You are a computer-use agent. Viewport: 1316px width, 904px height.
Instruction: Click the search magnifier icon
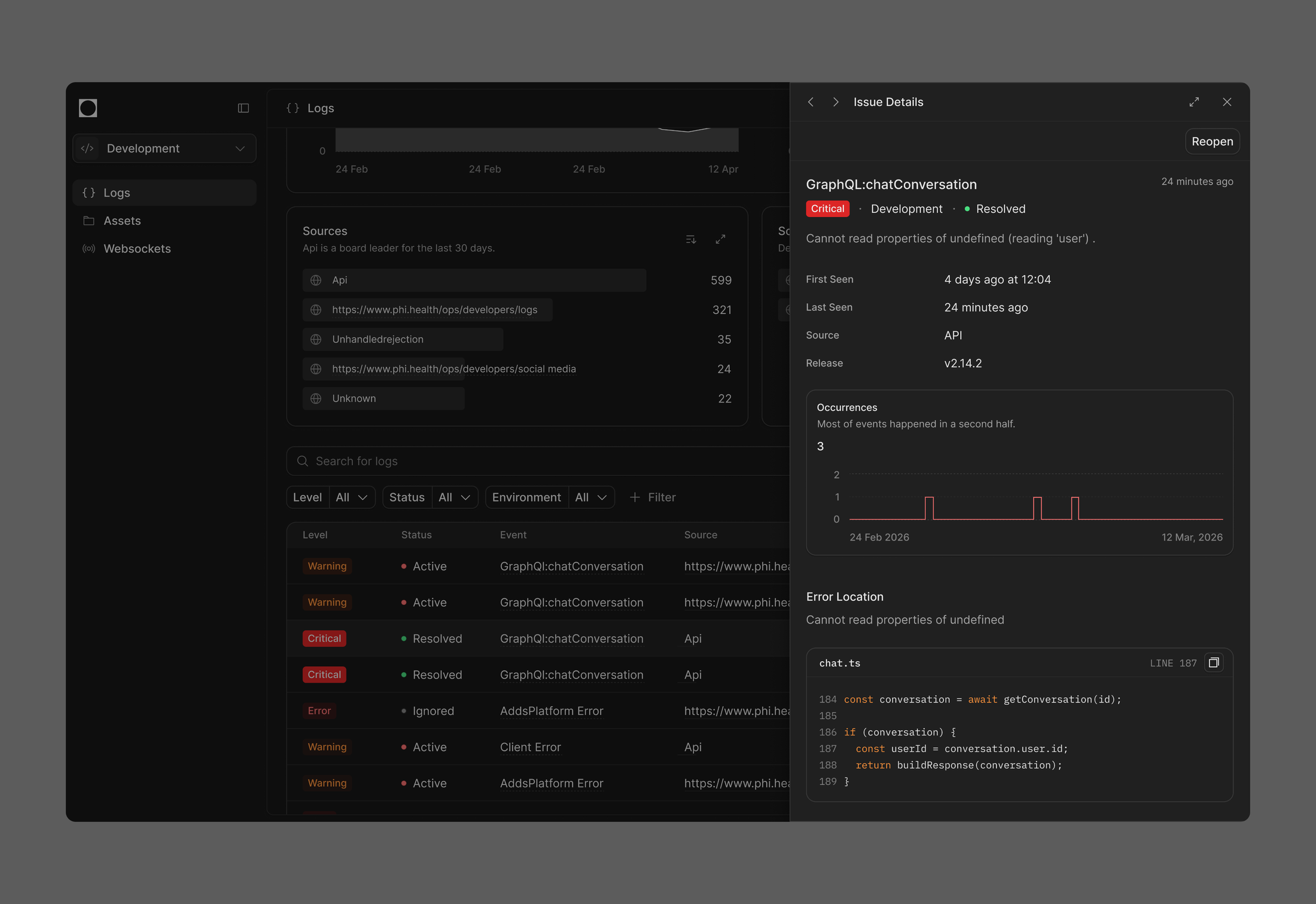[303, 461]
